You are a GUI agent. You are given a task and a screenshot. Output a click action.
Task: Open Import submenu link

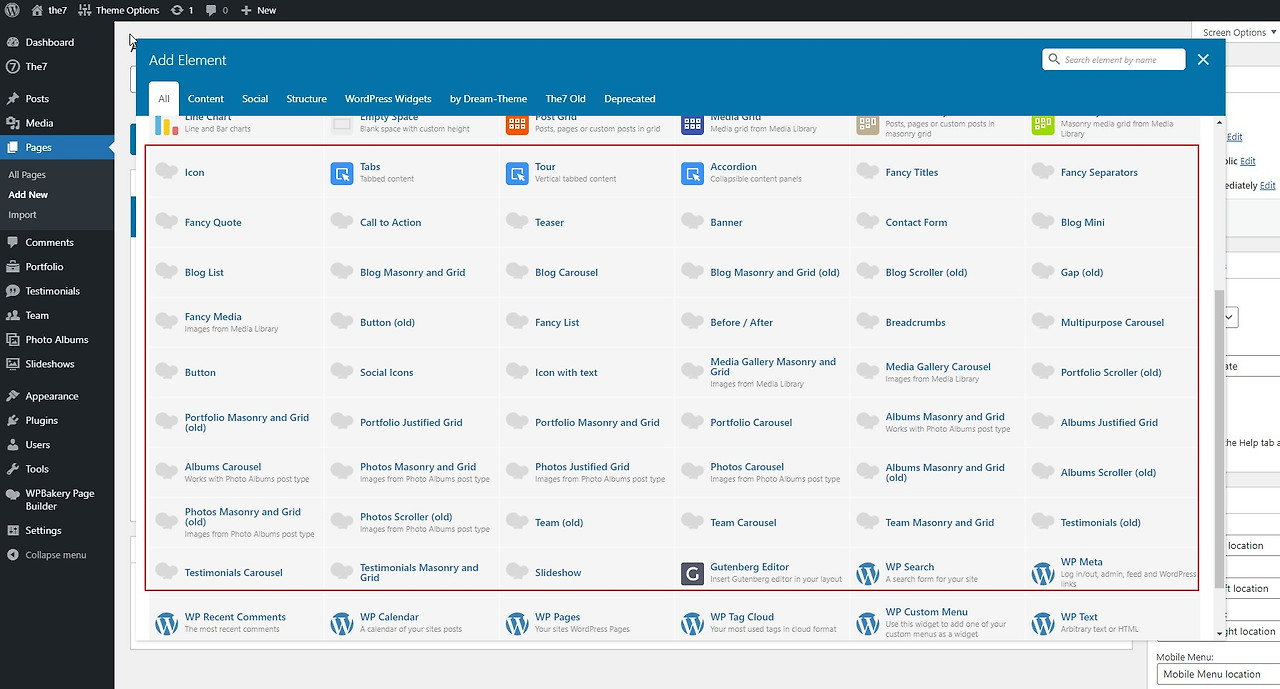pos(22,215)
